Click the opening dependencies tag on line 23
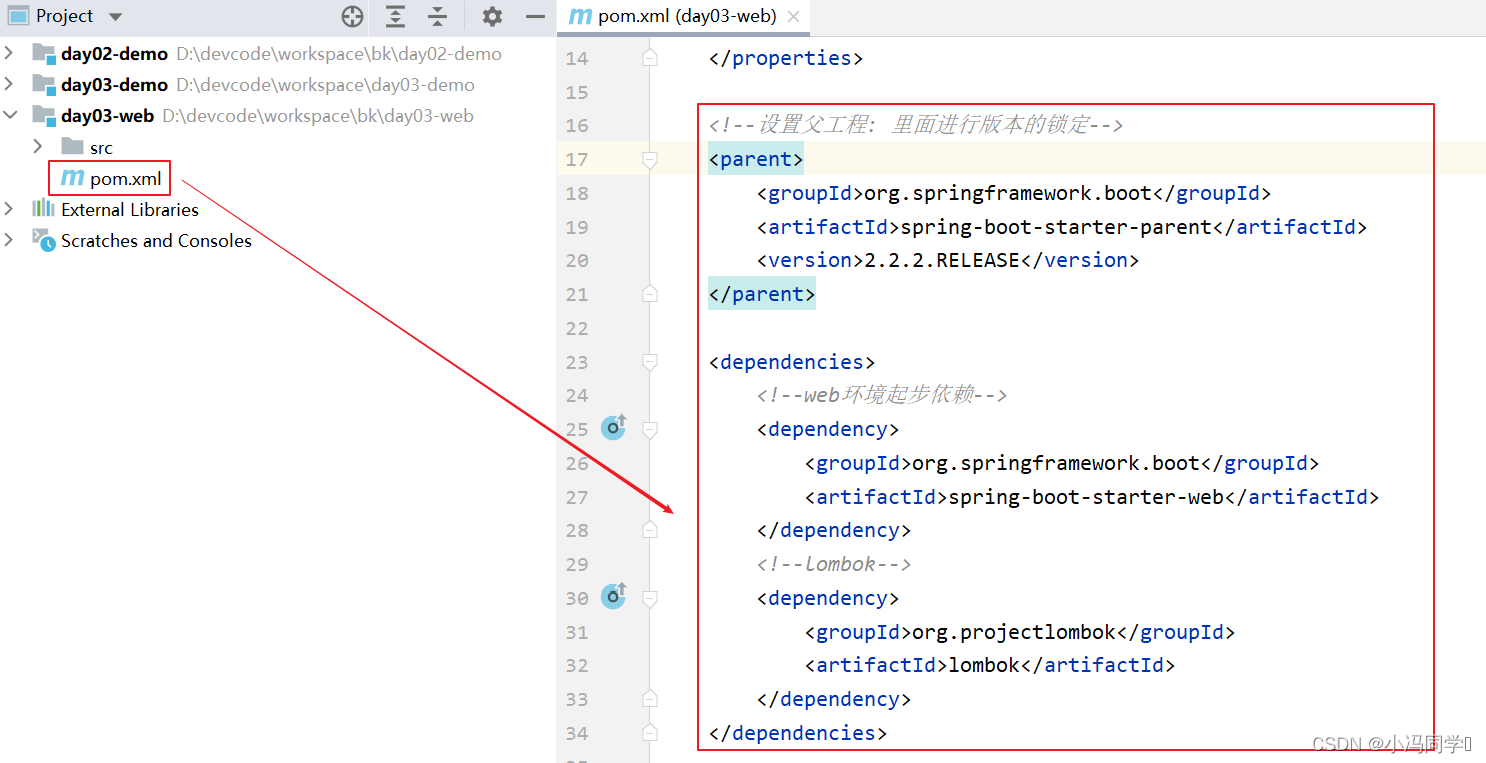The height and width of the screenshot is (763, 1486). (792, 362)
